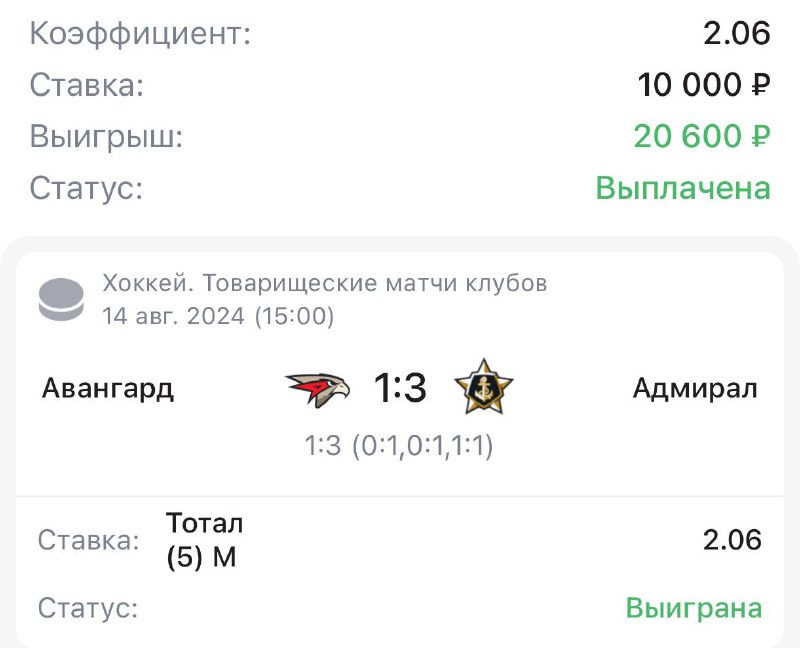The image size is (800, 648).
Task: Tap the period scores line in parentheses
Action: (400, 446)
